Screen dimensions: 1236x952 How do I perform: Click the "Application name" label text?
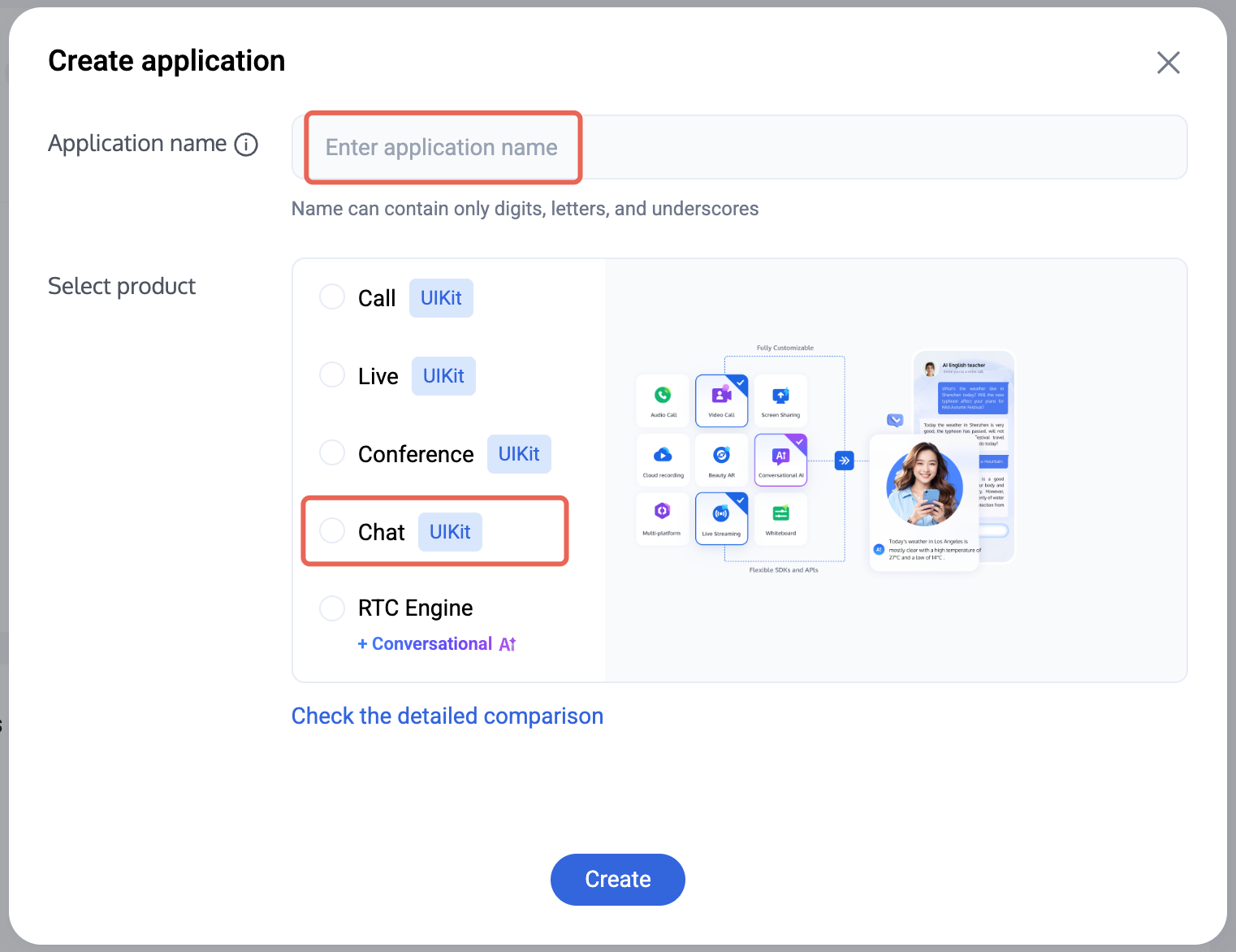[x=137, y=144]
